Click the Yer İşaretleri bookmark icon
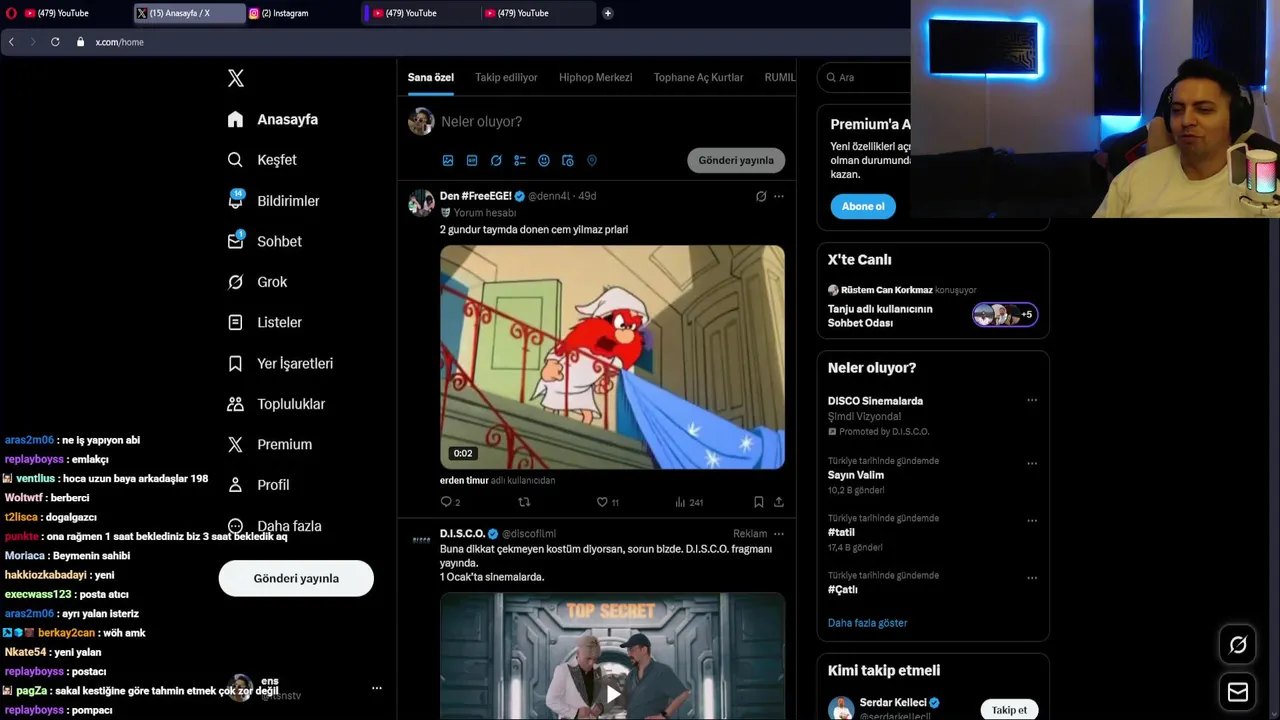 [235, 363]
